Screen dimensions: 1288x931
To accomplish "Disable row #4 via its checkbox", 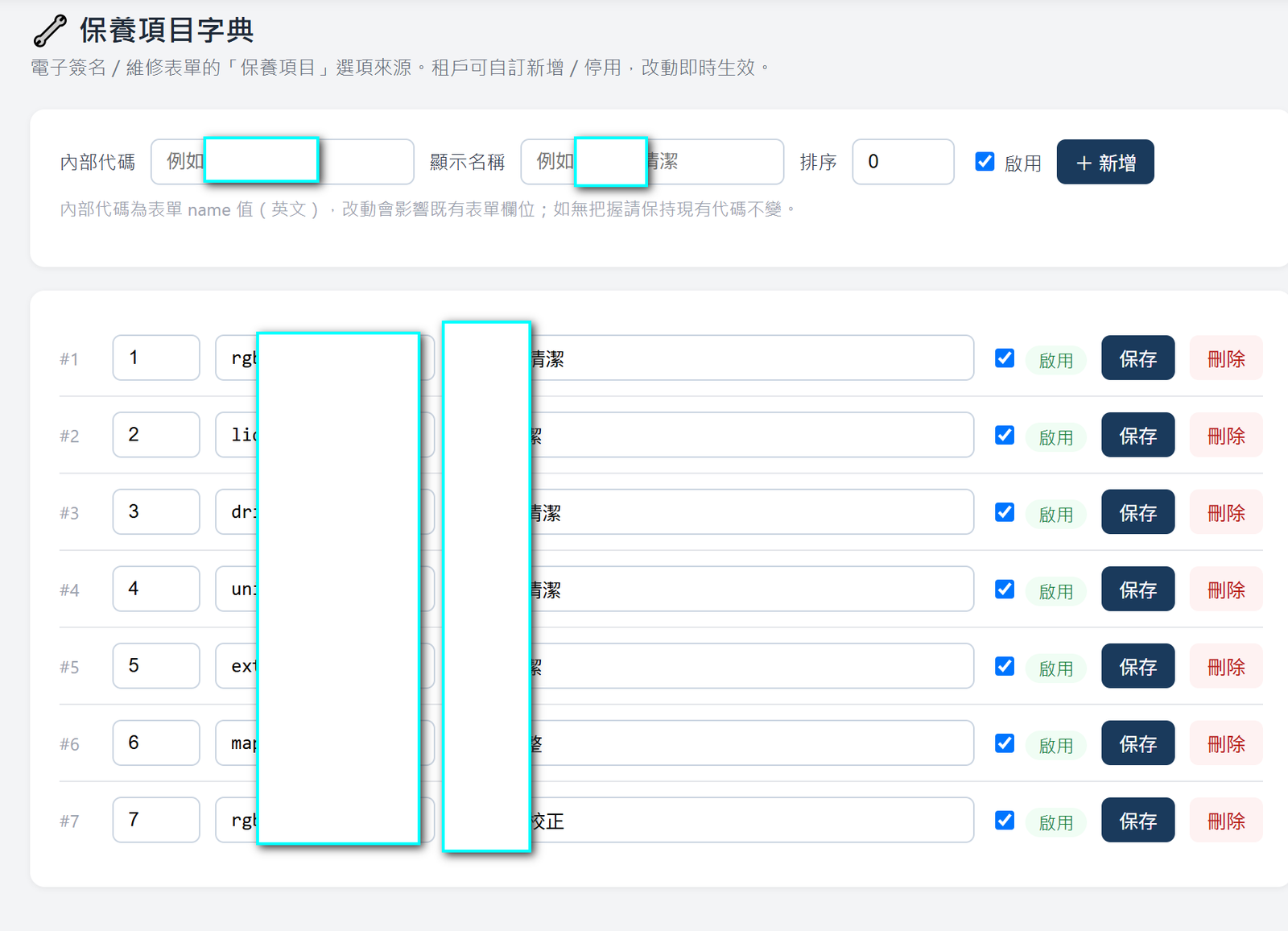I will tap(1005, 590).
